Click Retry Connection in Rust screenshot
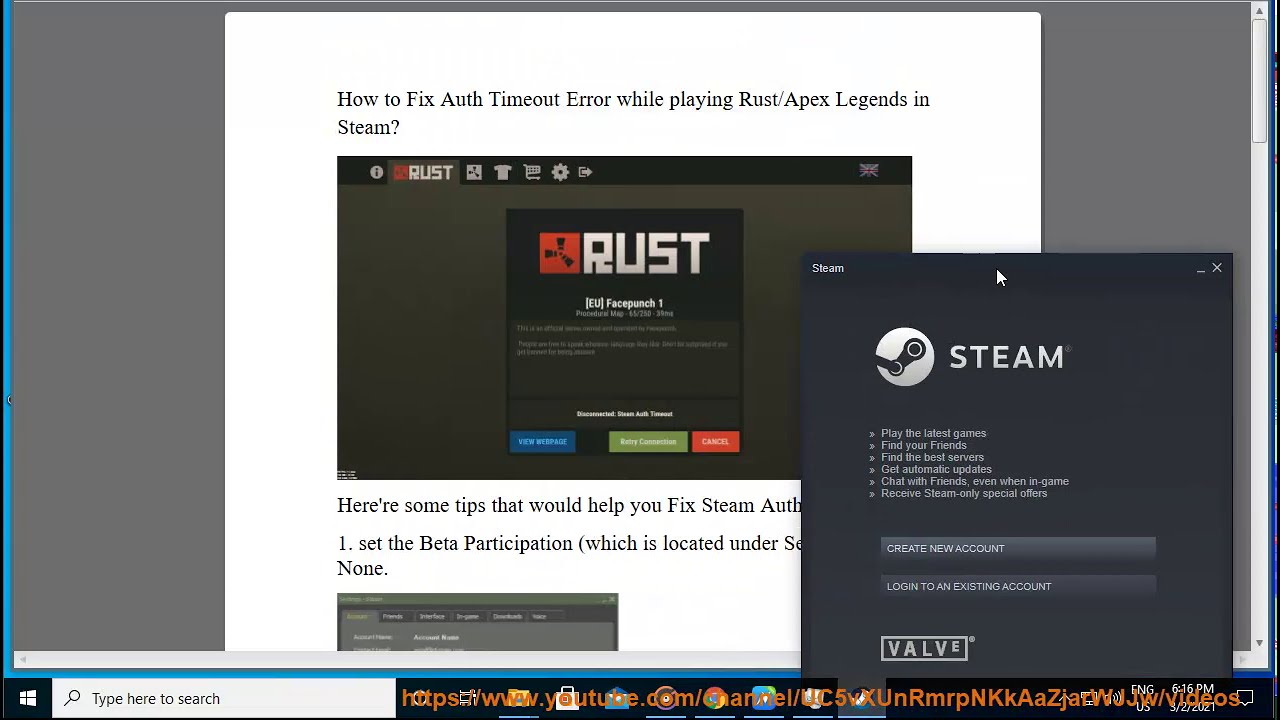 [x=648, y=441]
